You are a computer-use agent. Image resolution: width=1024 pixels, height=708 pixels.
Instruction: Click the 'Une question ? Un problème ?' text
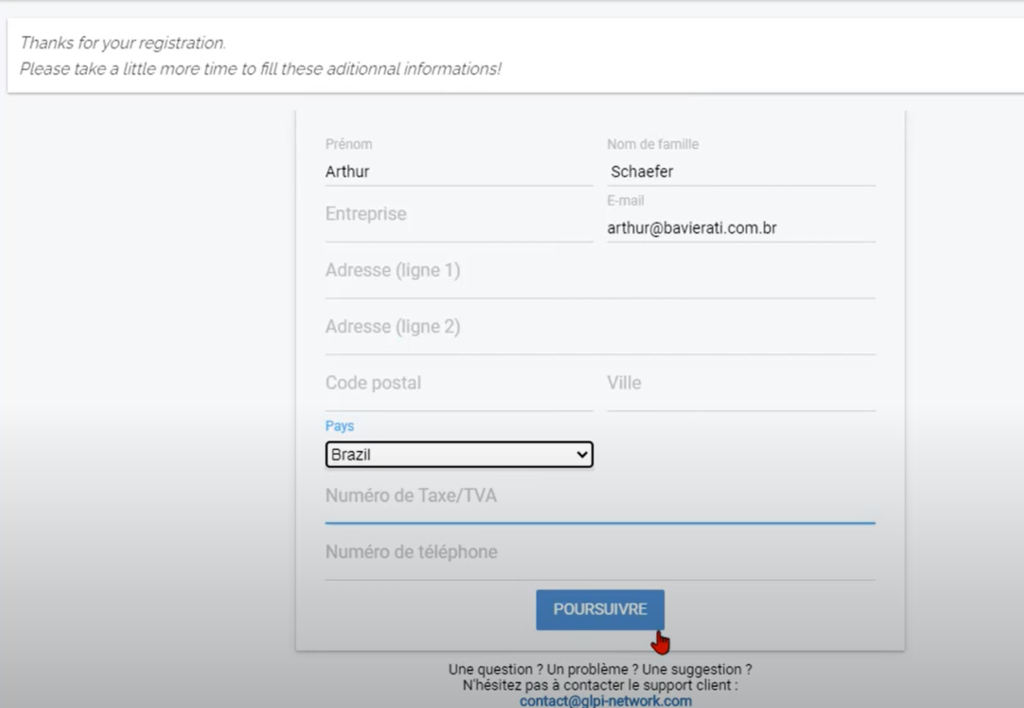coord(600,669)
